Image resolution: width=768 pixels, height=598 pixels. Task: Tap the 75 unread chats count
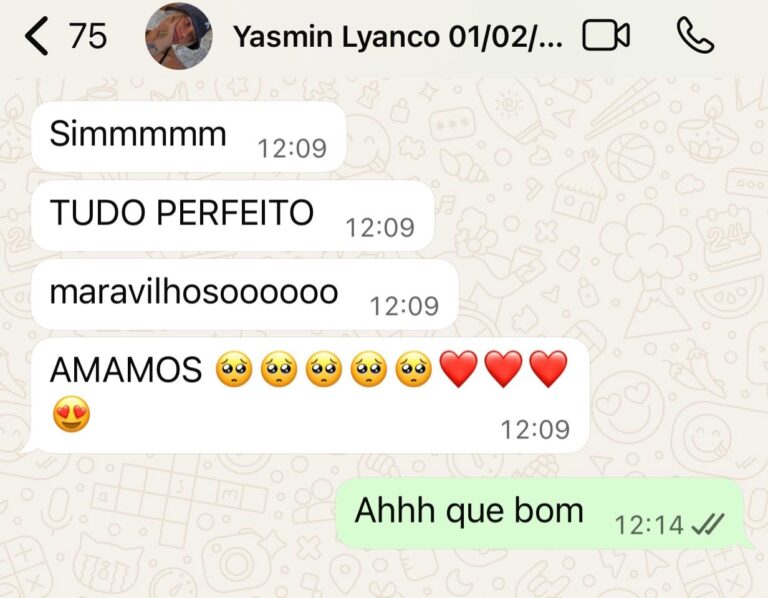88,36
